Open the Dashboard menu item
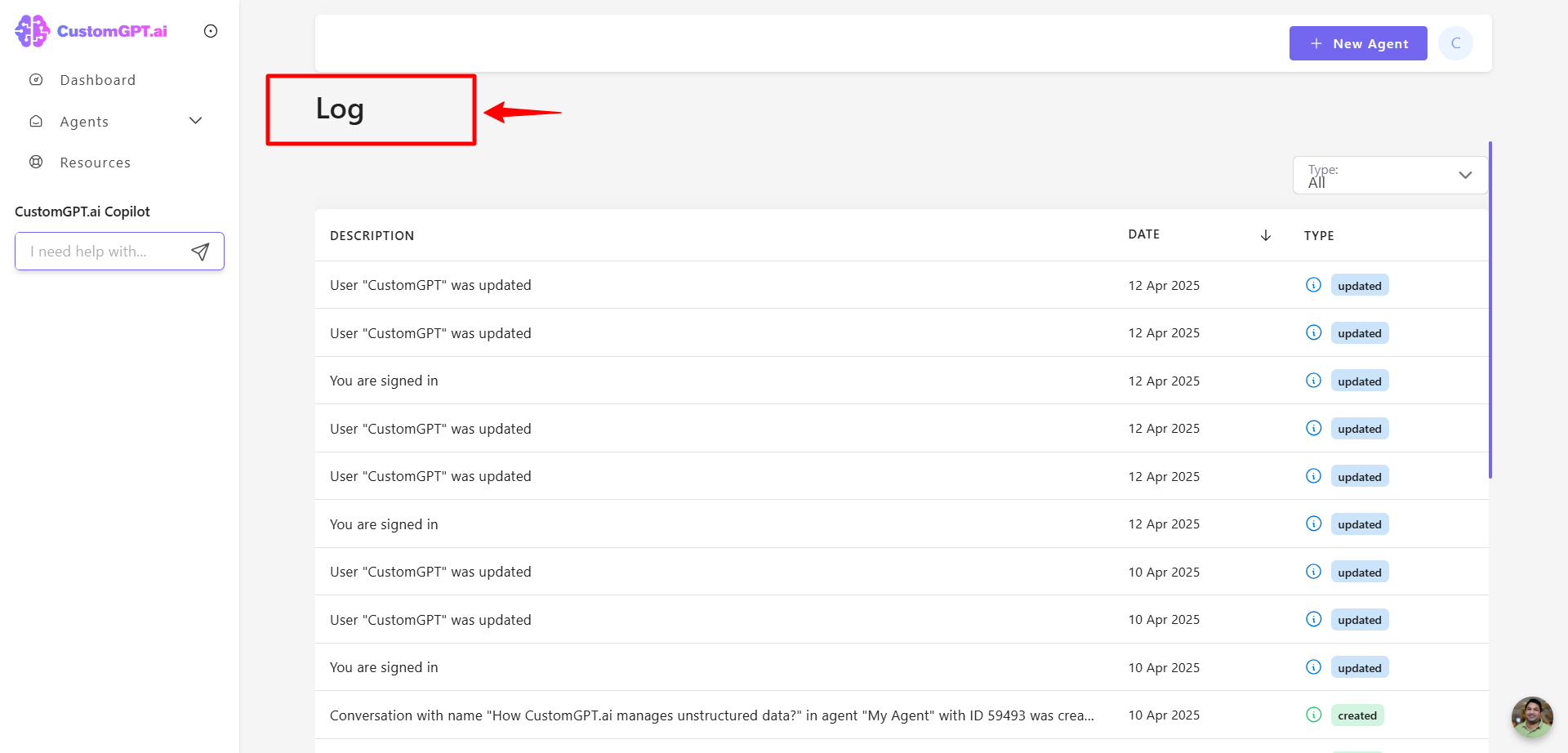The height and width of the screenshot is (753, 1568). 97,80
